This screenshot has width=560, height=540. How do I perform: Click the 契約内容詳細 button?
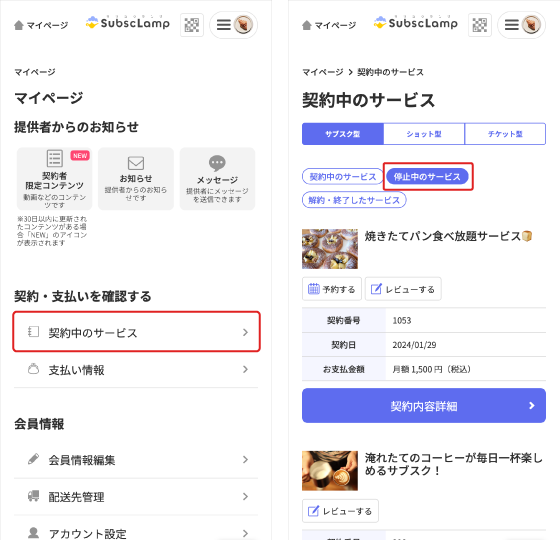click(424, 406)
